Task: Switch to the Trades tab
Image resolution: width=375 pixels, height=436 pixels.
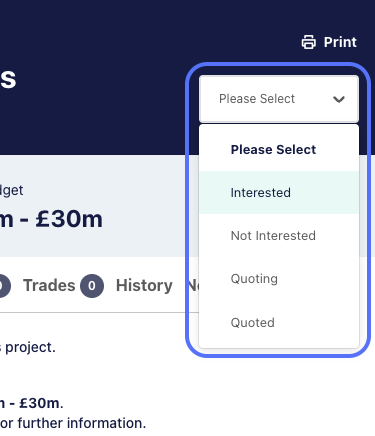Action: pyautogui.click(x=49, y=286)
